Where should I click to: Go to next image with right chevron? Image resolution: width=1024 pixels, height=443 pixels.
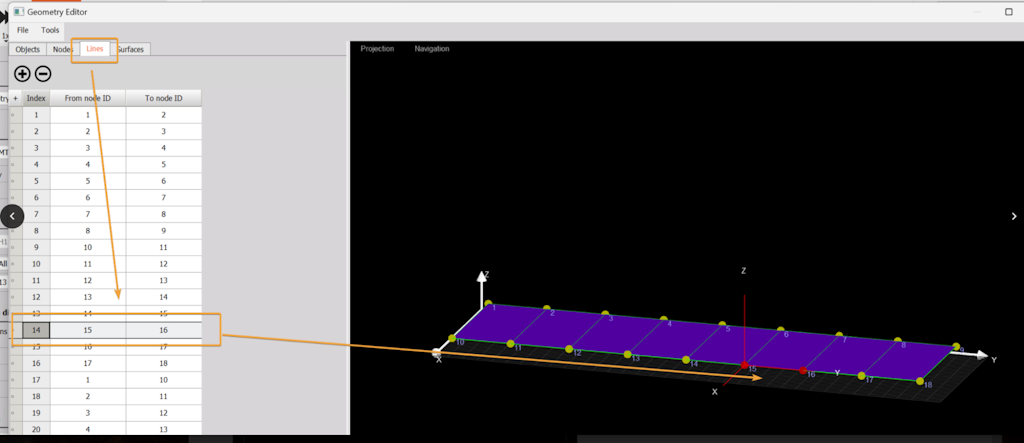pyautogui.click(x=1014, y=216)
